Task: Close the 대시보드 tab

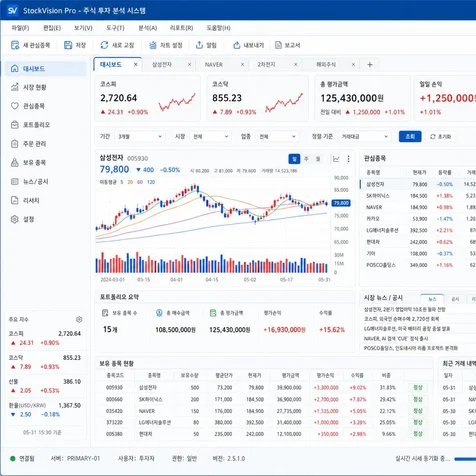Action: pyautogui.click(x=136, y=64)
